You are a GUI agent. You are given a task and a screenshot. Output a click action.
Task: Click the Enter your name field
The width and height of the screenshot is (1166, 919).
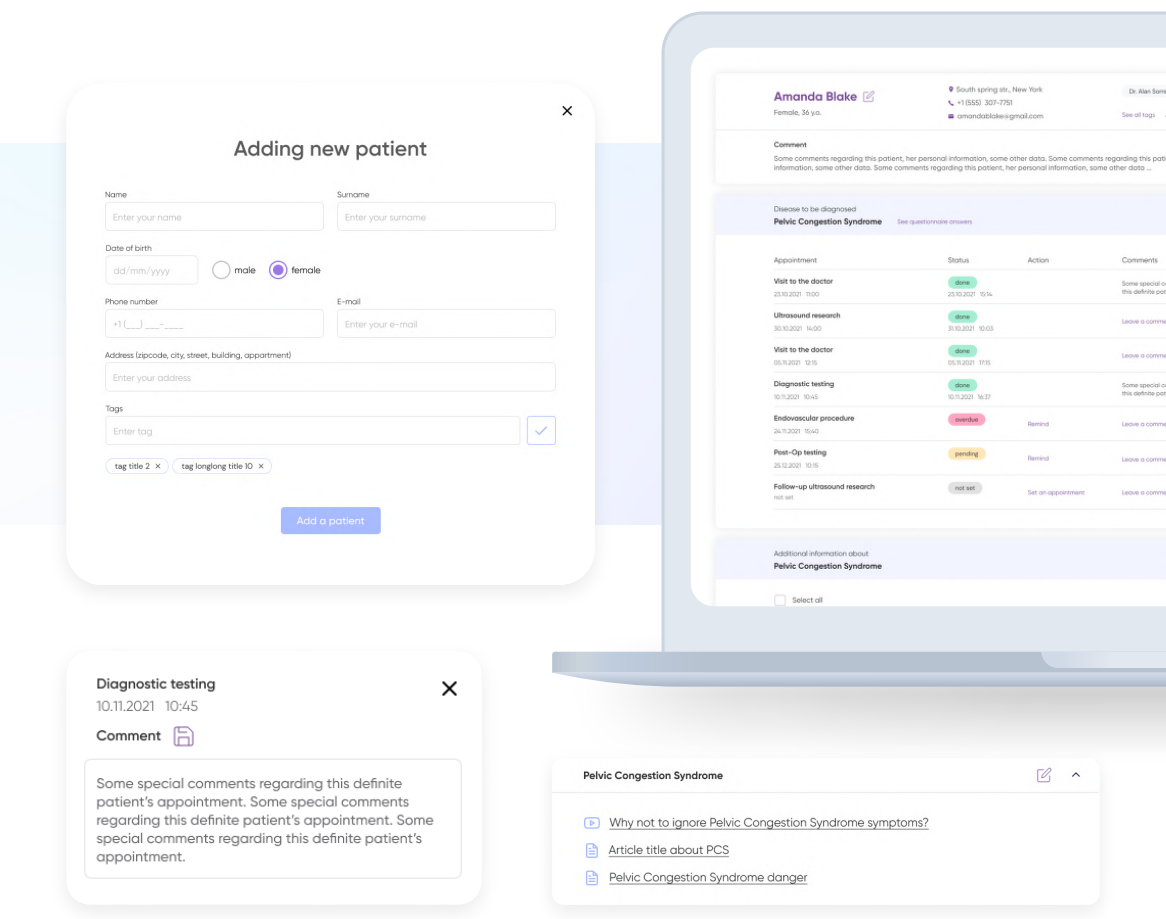[x=214, y=217]
